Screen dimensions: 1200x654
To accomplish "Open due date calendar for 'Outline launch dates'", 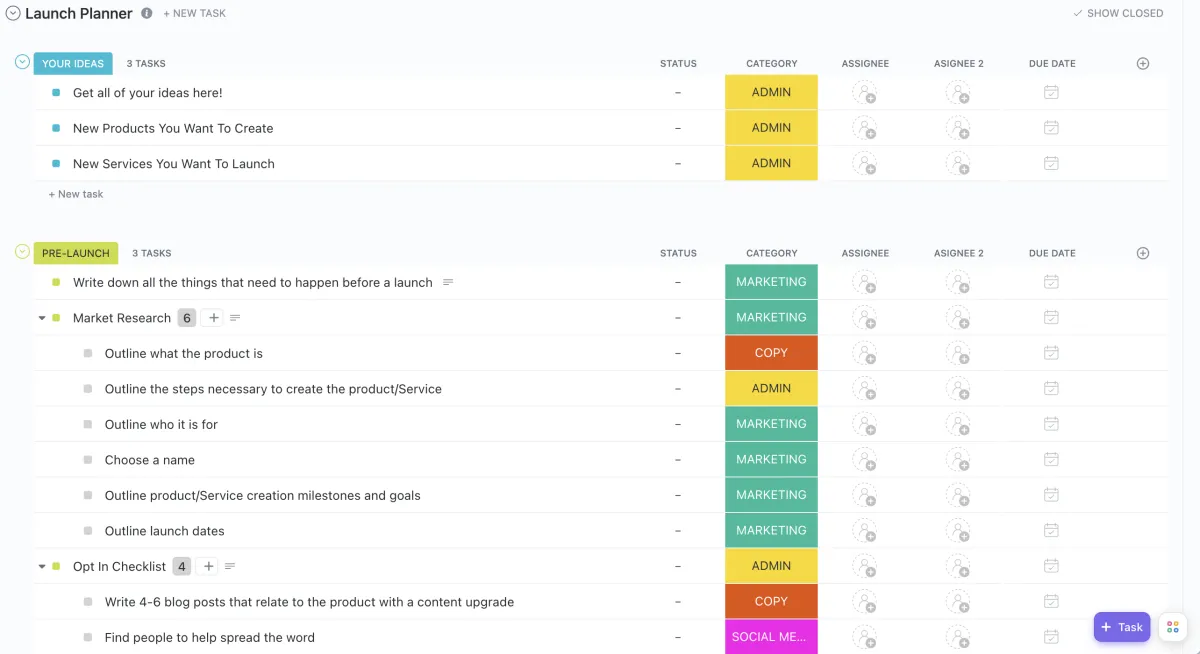I will click(x=1051, y=531).
